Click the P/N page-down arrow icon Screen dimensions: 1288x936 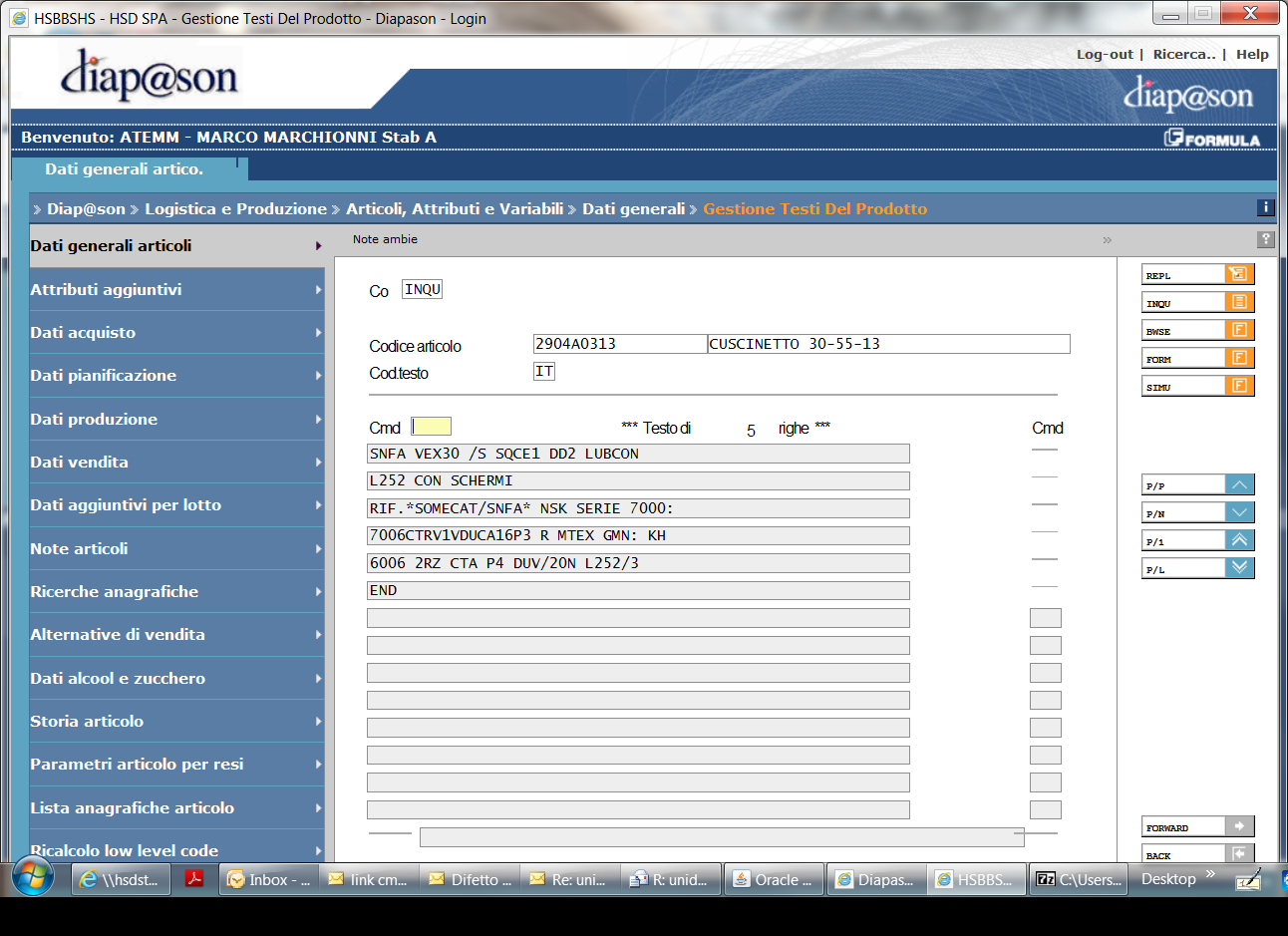1239,512
